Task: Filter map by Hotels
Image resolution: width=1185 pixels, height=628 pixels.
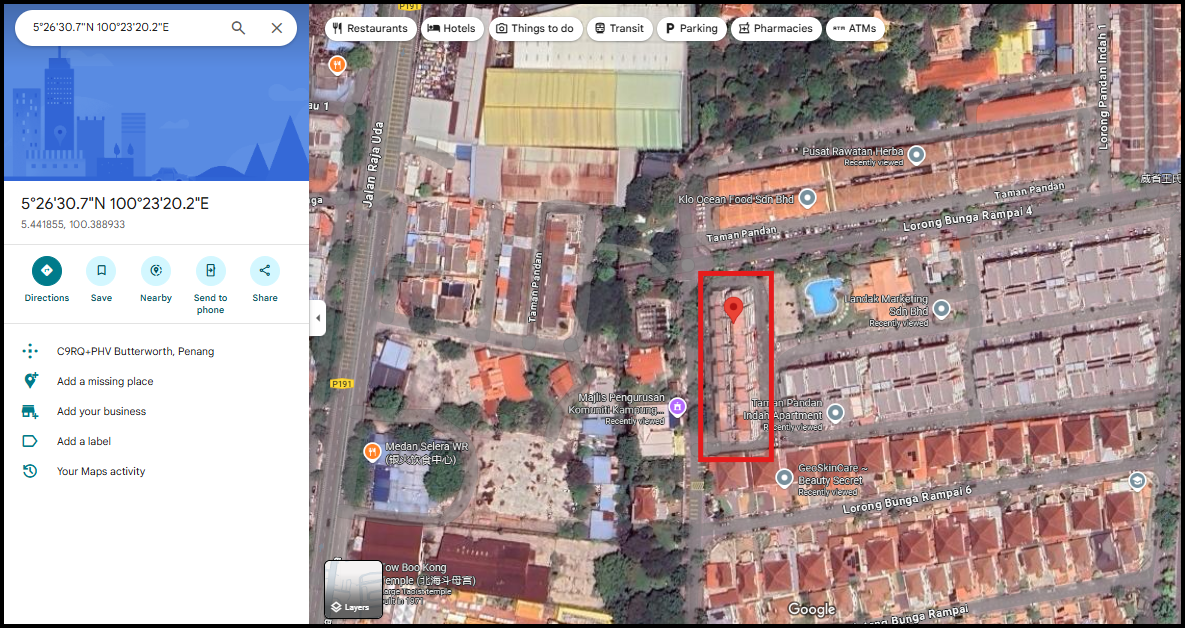Action: 451,29
